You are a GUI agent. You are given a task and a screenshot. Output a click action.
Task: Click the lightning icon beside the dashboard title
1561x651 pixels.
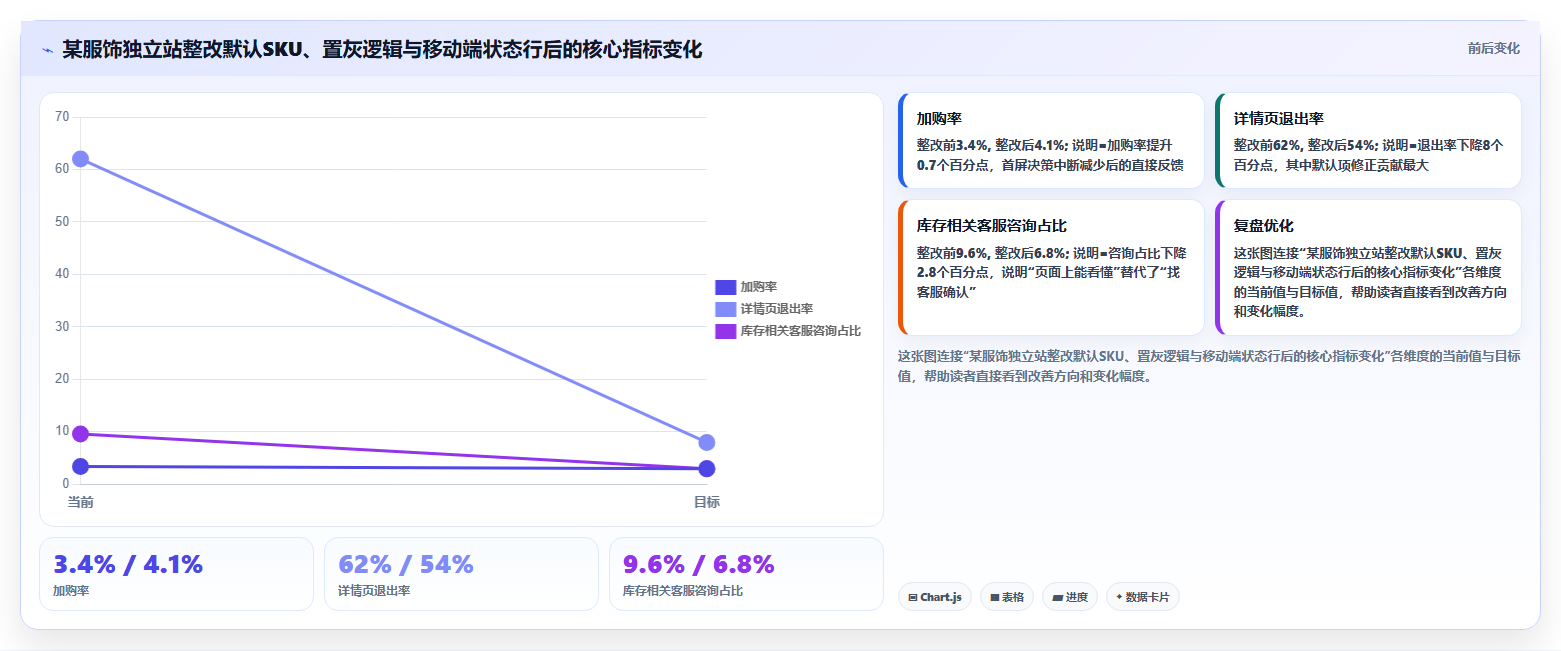(47, 50)
